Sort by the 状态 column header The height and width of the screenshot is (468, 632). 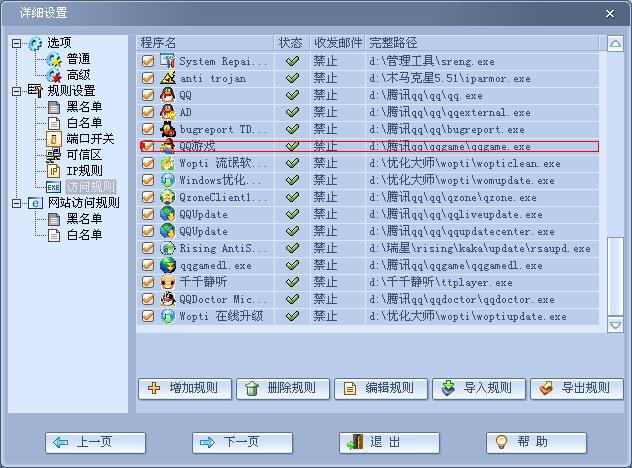pyautogui.click(x=292, y=43)
